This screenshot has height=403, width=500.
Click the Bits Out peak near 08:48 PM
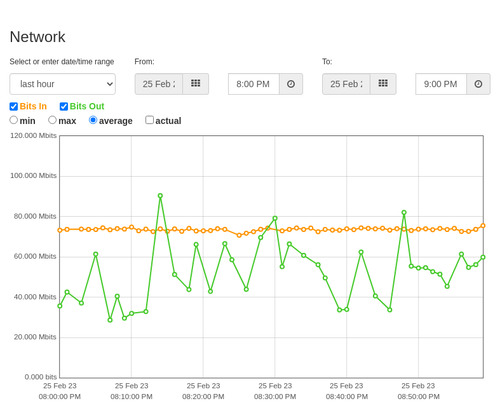click(404, 213)
